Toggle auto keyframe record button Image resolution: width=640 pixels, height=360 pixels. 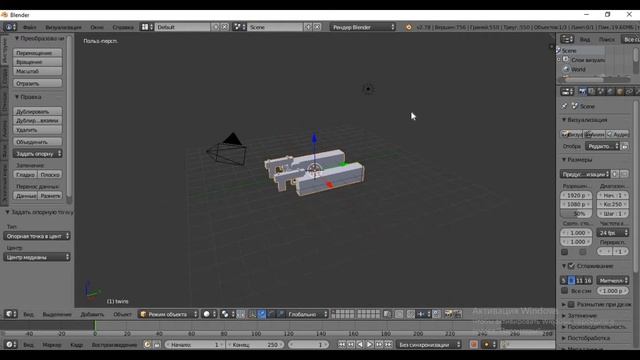pyautogui.click(x=473, y=344)
